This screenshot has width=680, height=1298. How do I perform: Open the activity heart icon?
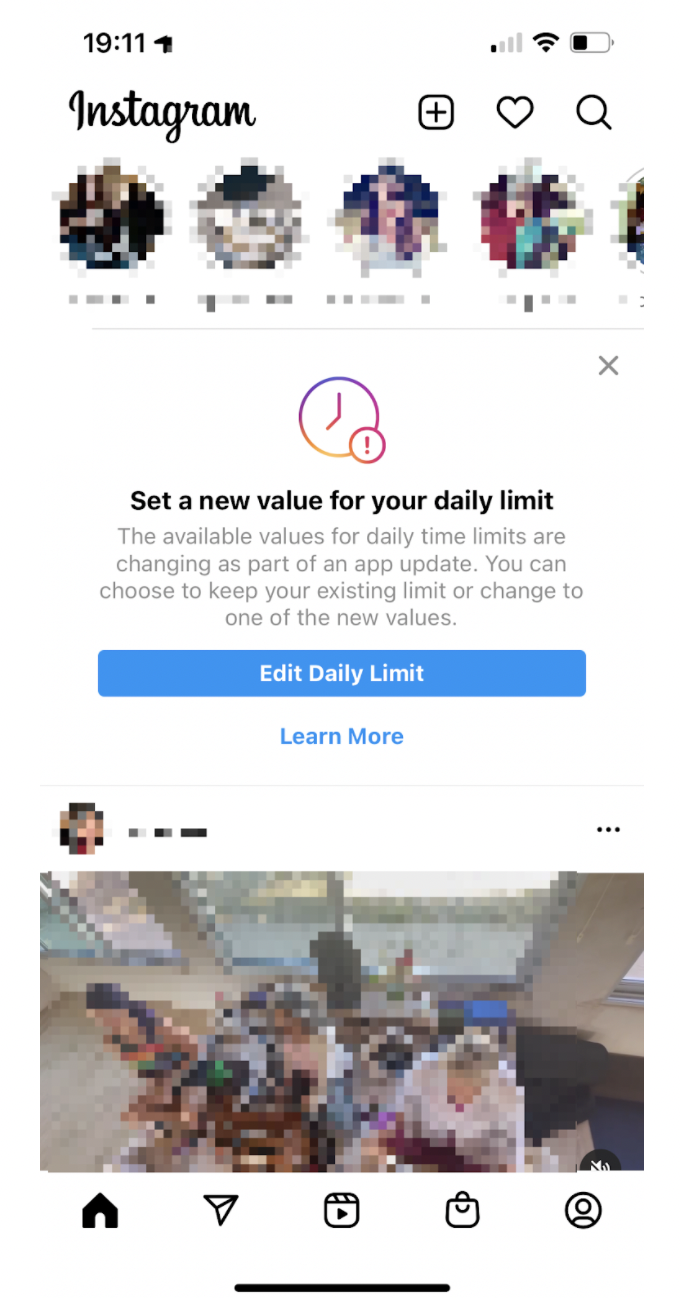tap(515, 113)
